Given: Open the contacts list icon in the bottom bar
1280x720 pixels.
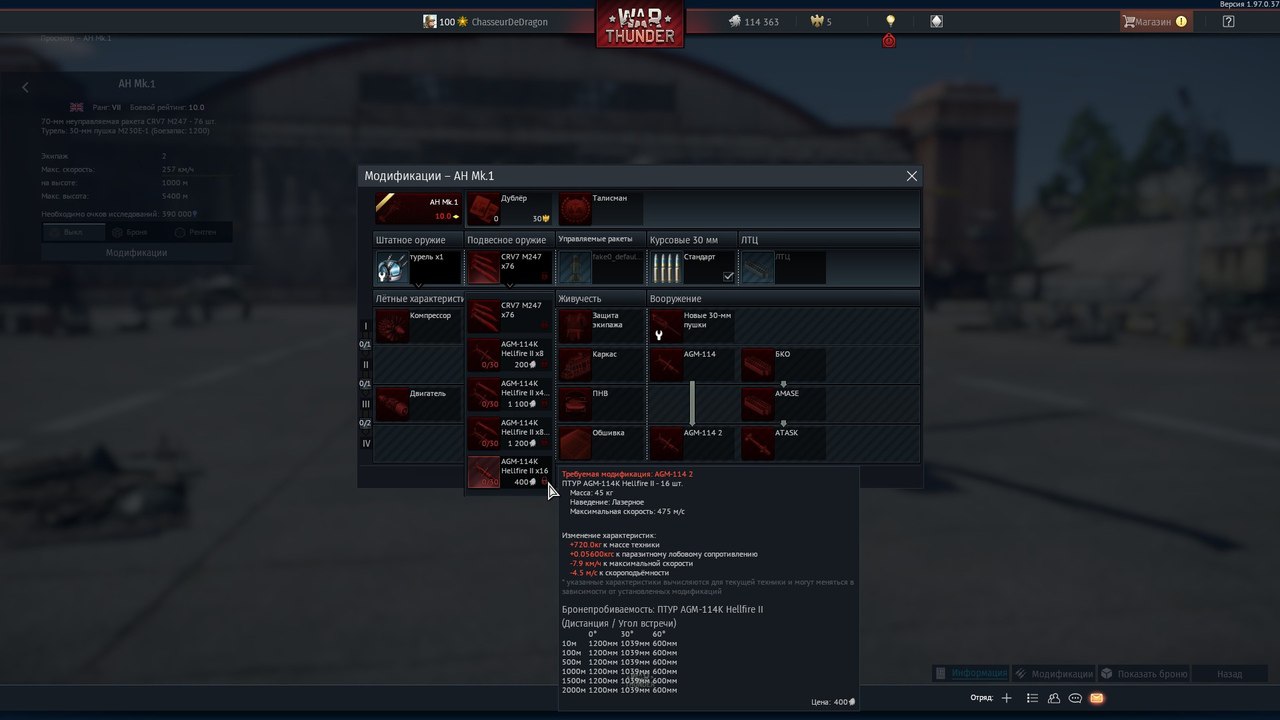Looking at the screenshot, I should pyautogui.click(x=1033, y=698).
